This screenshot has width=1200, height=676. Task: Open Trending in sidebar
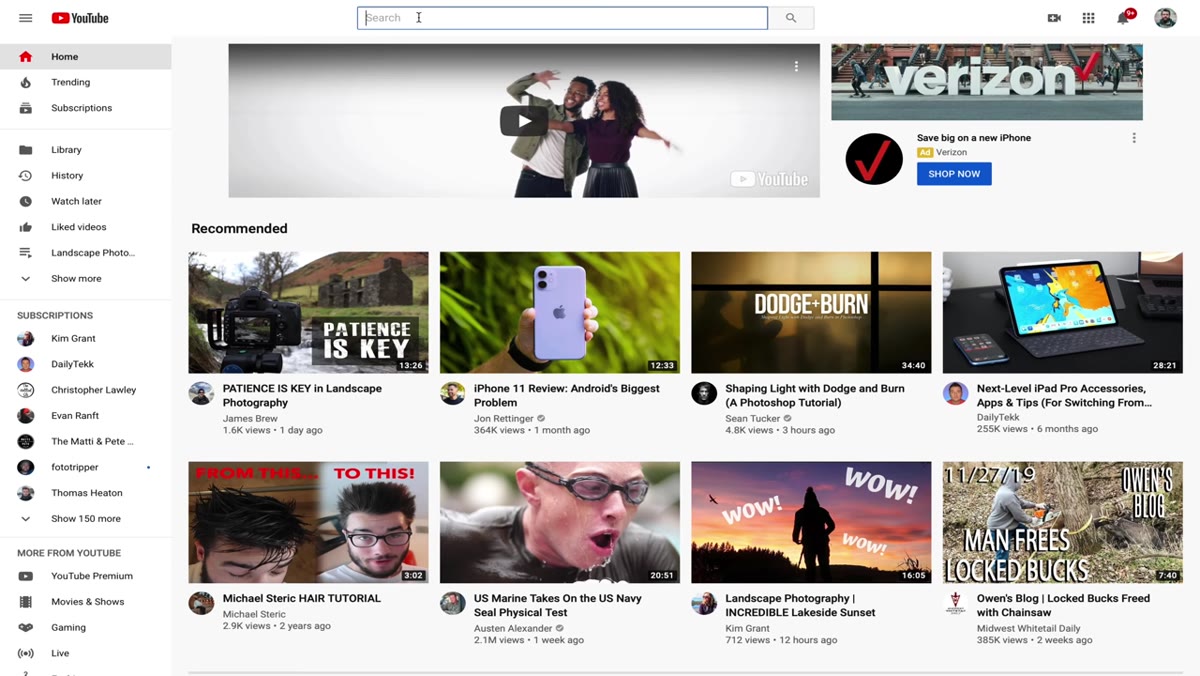(86, 82)
